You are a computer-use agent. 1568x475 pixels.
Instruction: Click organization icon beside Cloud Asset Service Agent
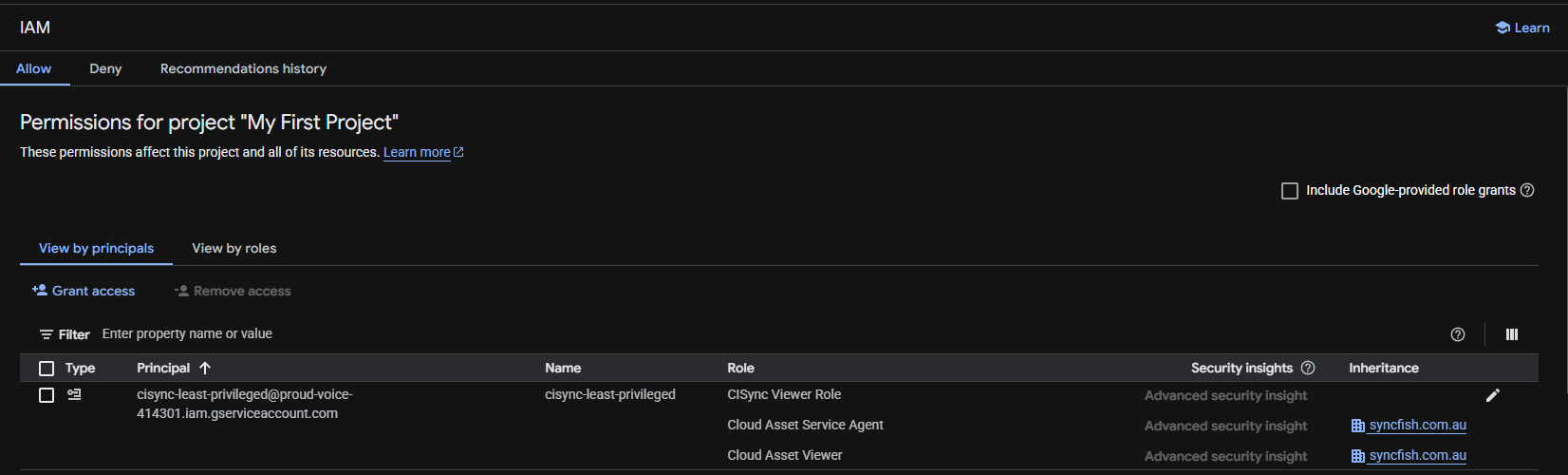[1357, 426]
